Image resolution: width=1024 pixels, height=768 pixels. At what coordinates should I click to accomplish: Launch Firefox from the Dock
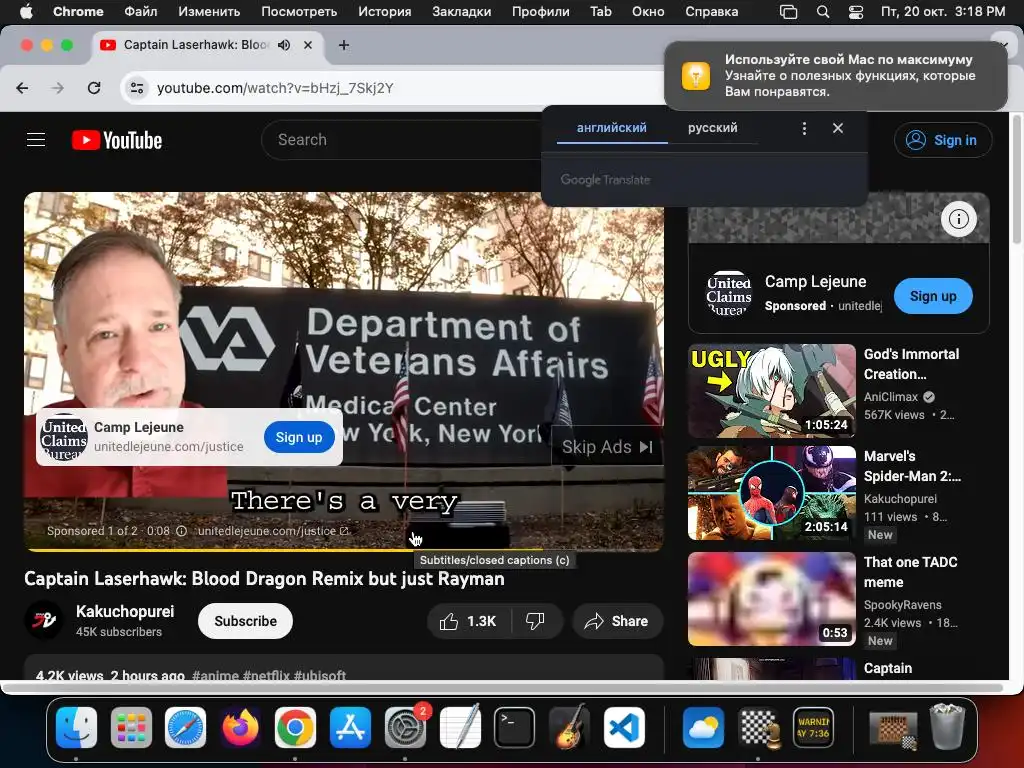[x=240, y=727]
